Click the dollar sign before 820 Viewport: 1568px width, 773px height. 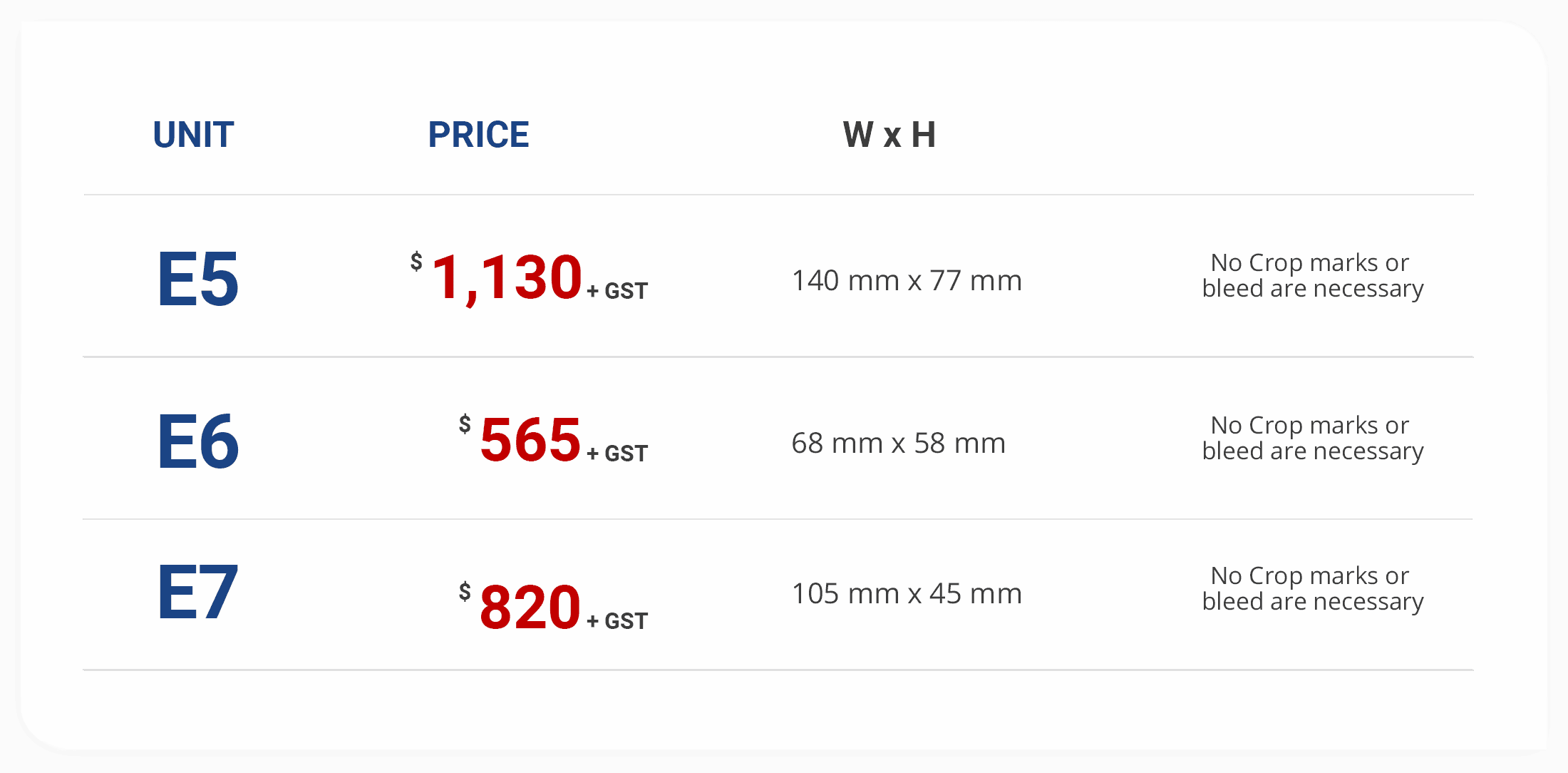click(x=465, y=592)
